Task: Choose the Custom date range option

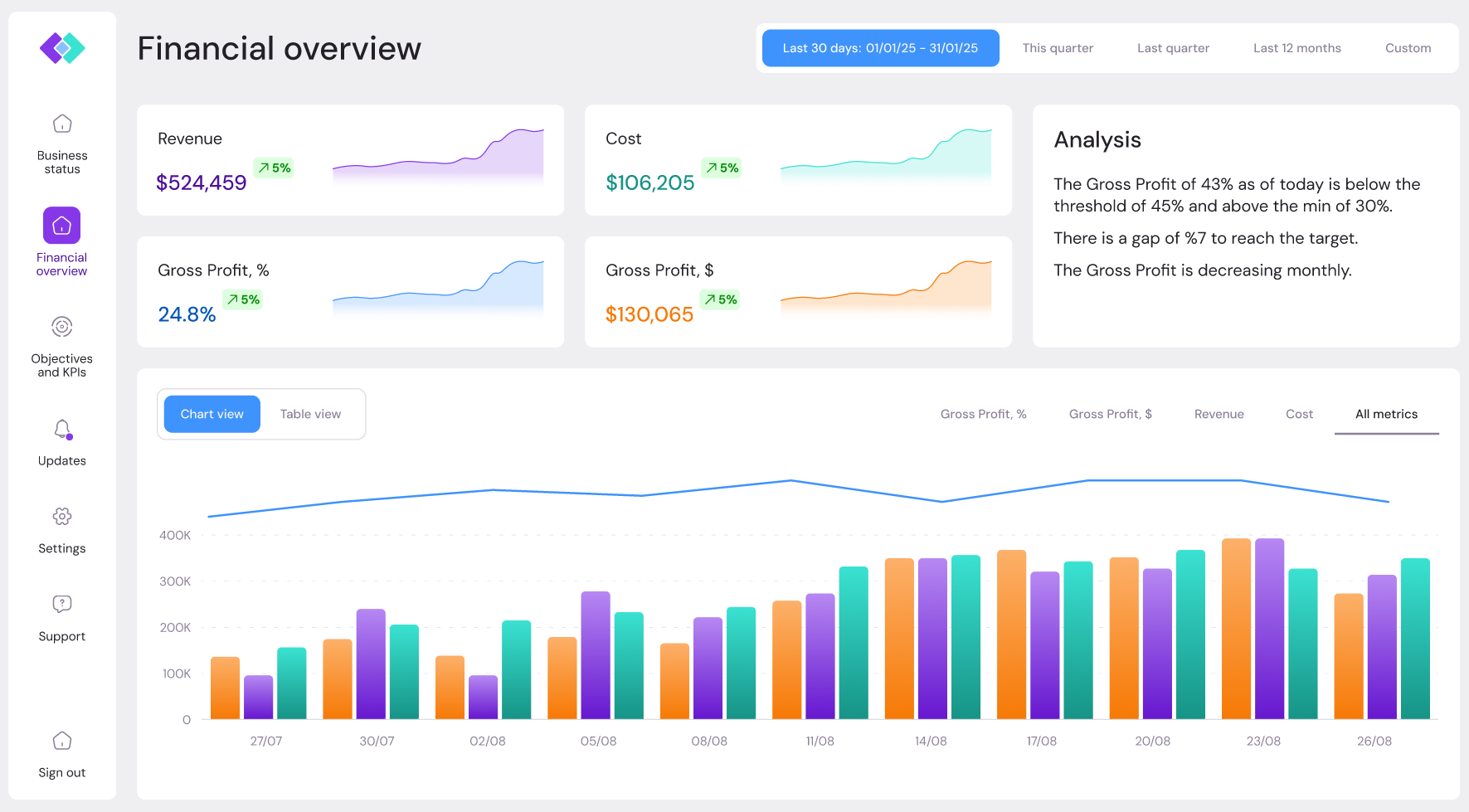Action: 1408,48
